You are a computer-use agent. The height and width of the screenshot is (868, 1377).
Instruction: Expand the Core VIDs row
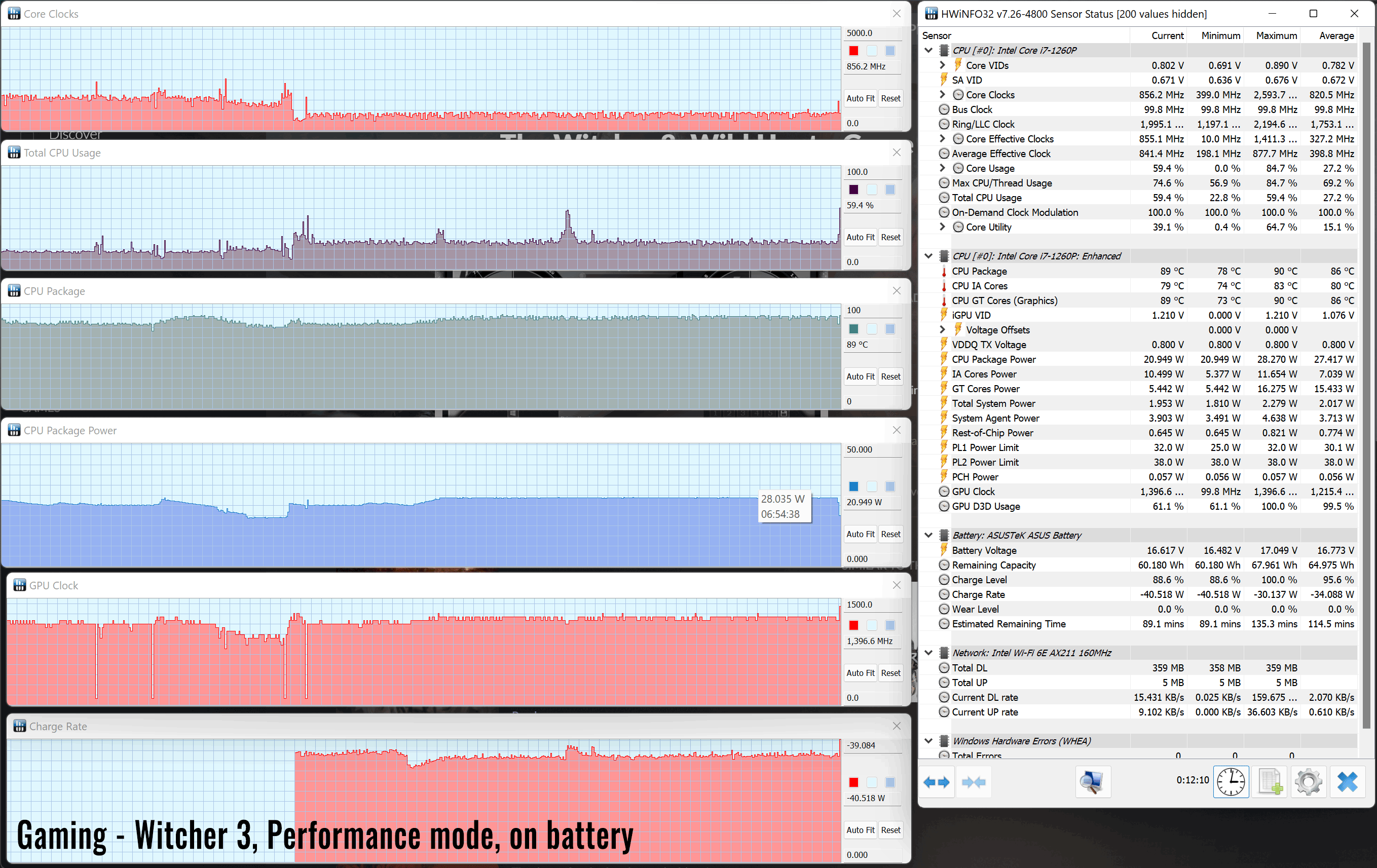(942, 65)
